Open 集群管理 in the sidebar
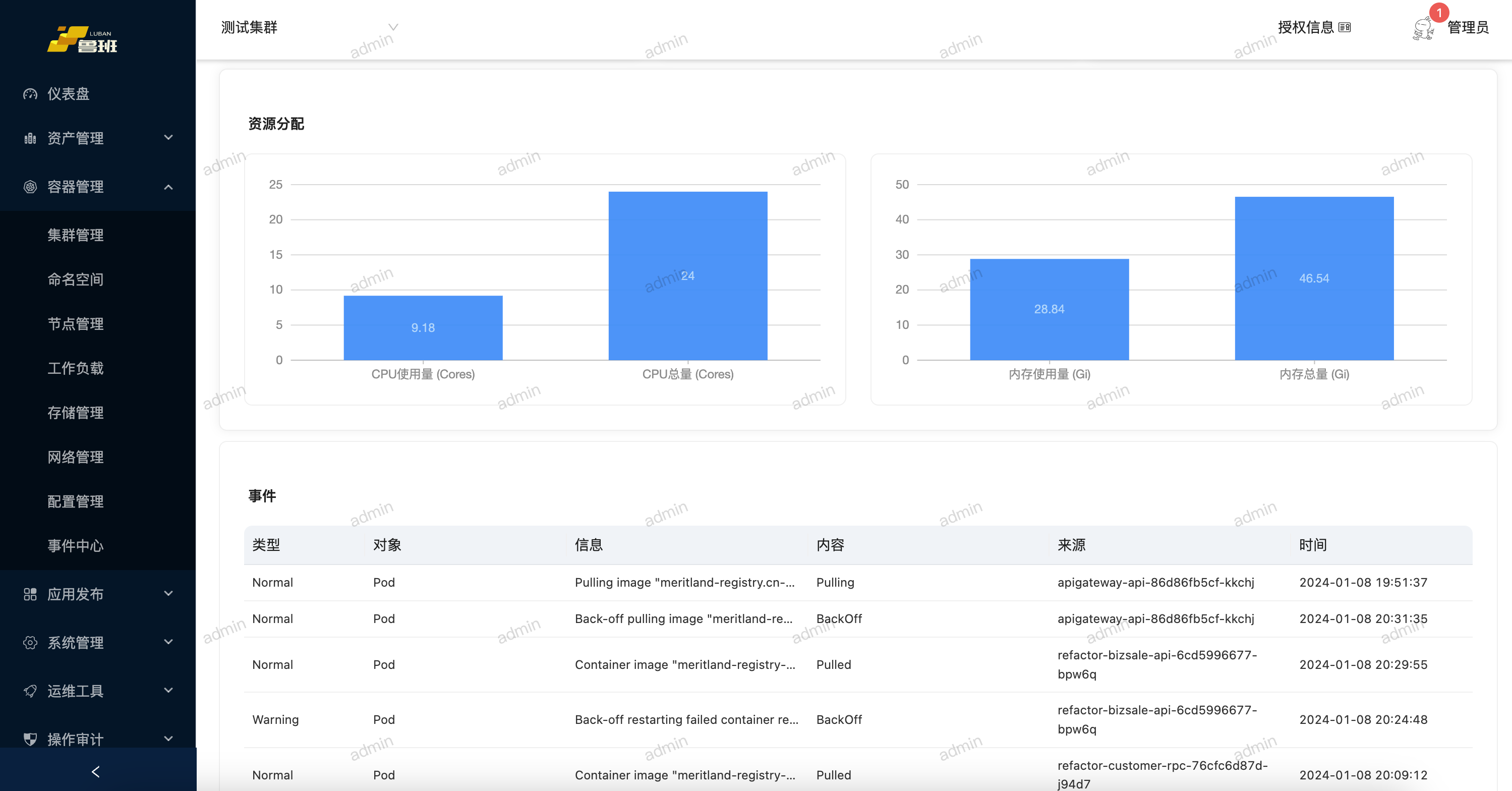 pos(76,235)
